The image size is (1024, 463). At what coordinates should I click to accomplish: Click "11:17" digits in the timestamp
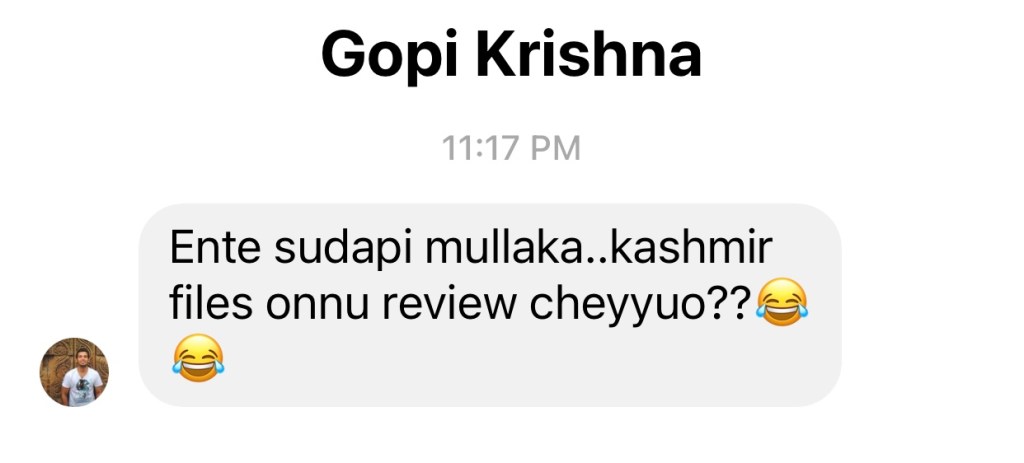[x=481, y=148]
